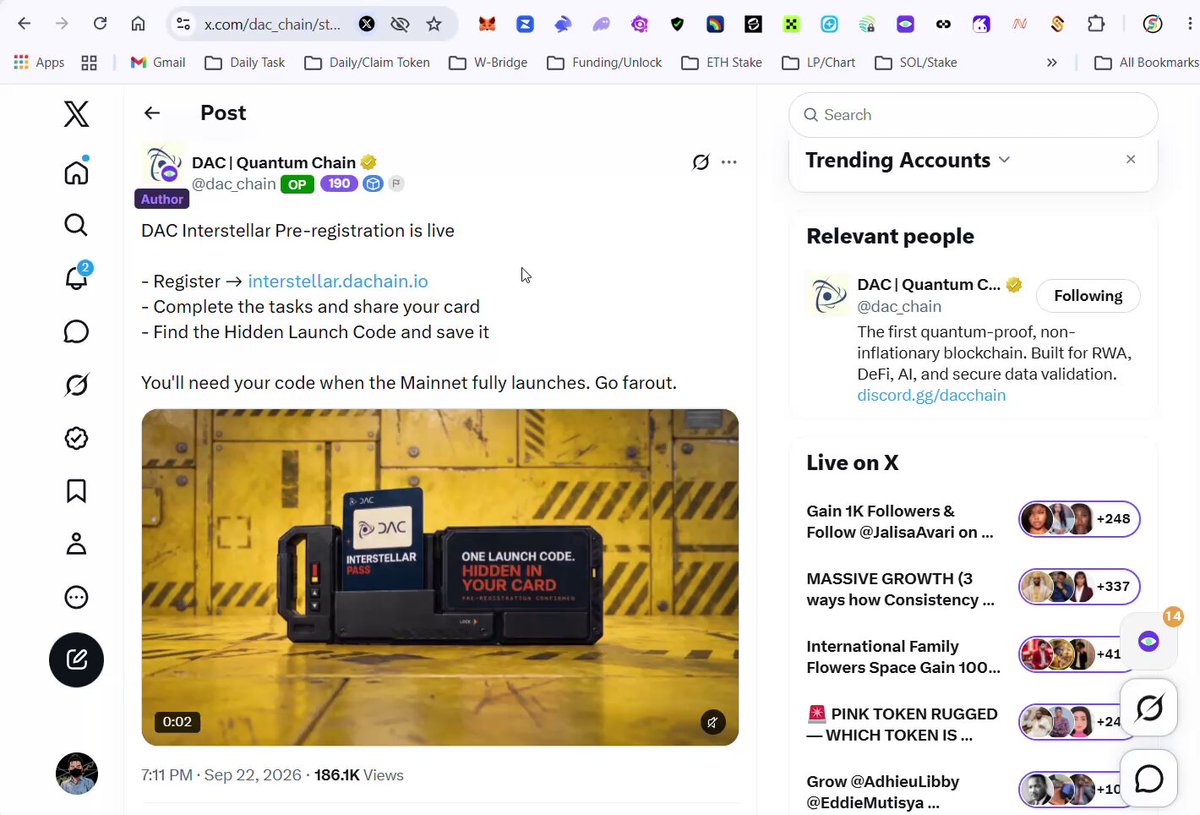Show more bookmarks with the double chevron
Viewport: 1200px width, 815px height.
tap(1052, 62)
